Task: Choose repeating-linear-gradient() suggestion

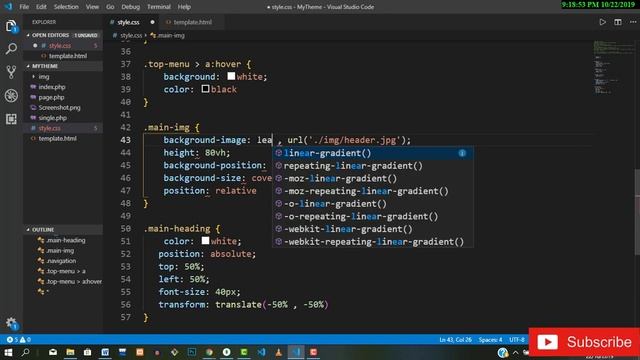Action: 373,166
